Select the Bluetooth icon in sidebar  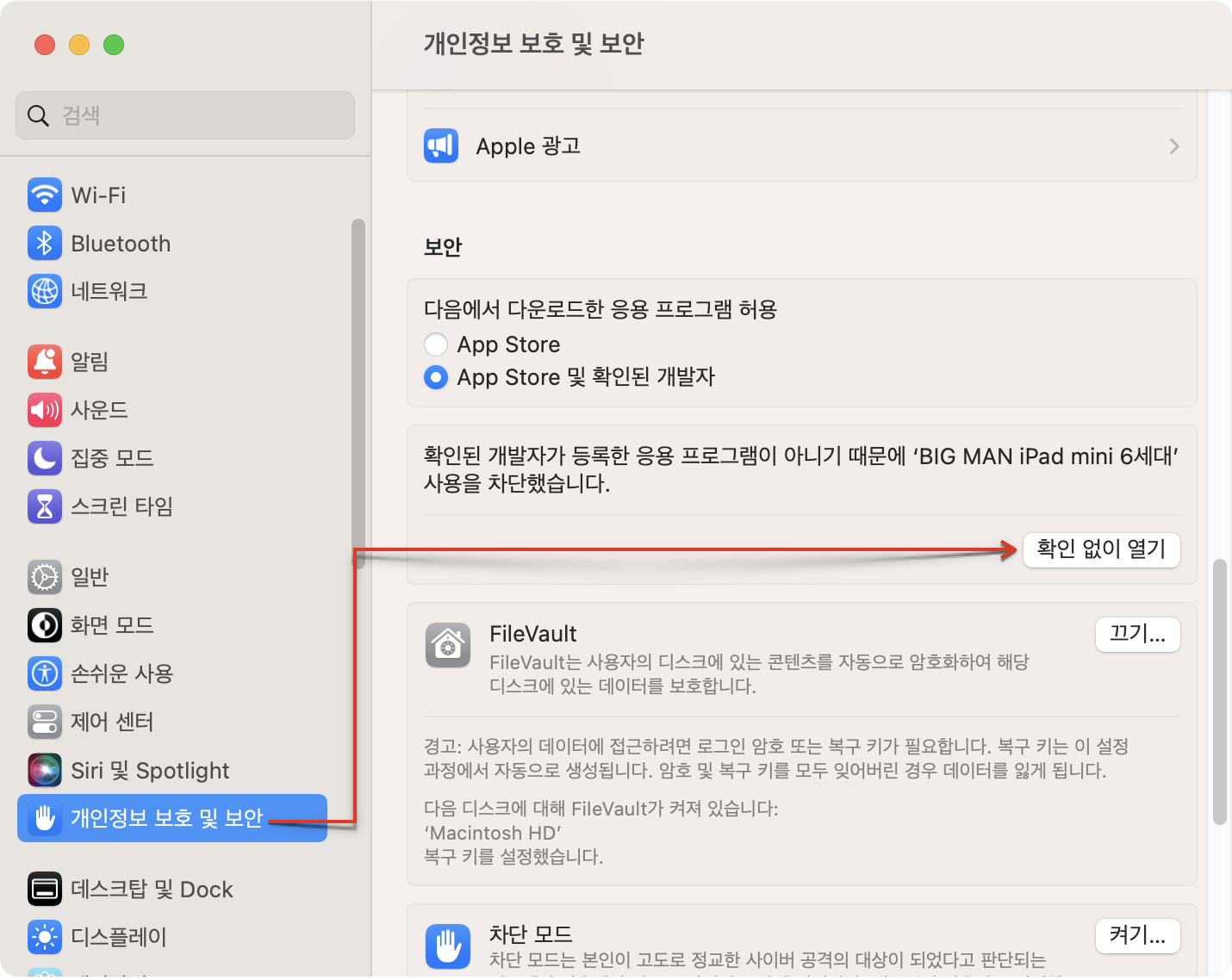pos(45,243)
